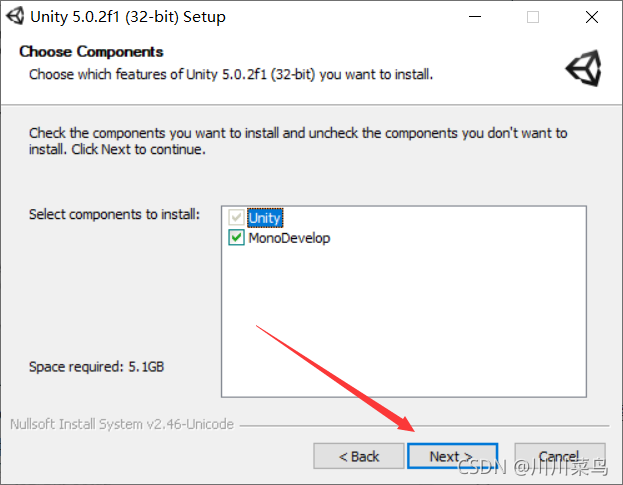This screenshot has width=623, height=485.
Task: Click the grayed-out Unity component checkbox
Action: (236, 217)
